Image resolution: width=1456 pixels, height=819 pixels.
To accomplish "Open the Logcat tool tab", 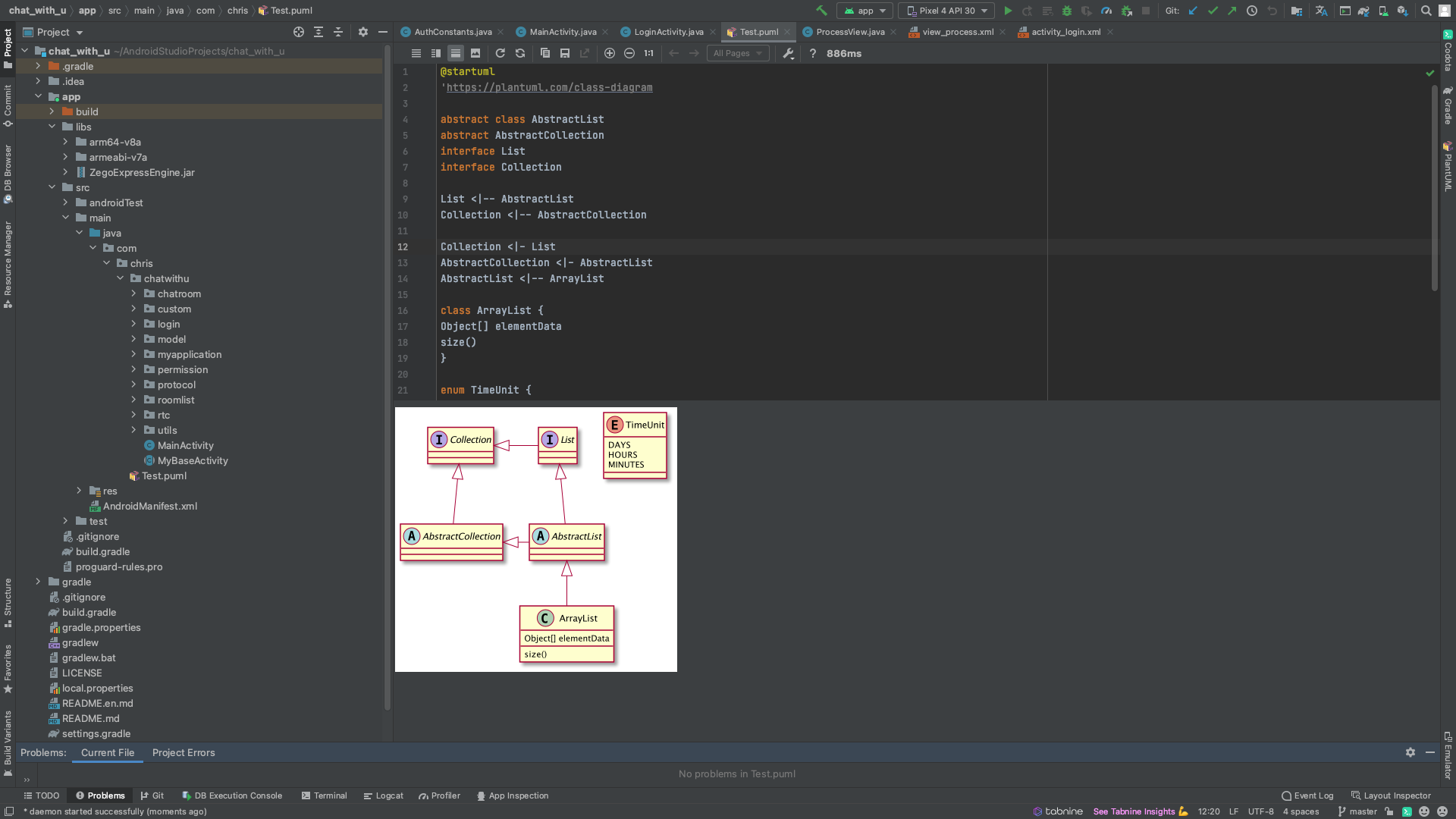I will coord(384,795).
